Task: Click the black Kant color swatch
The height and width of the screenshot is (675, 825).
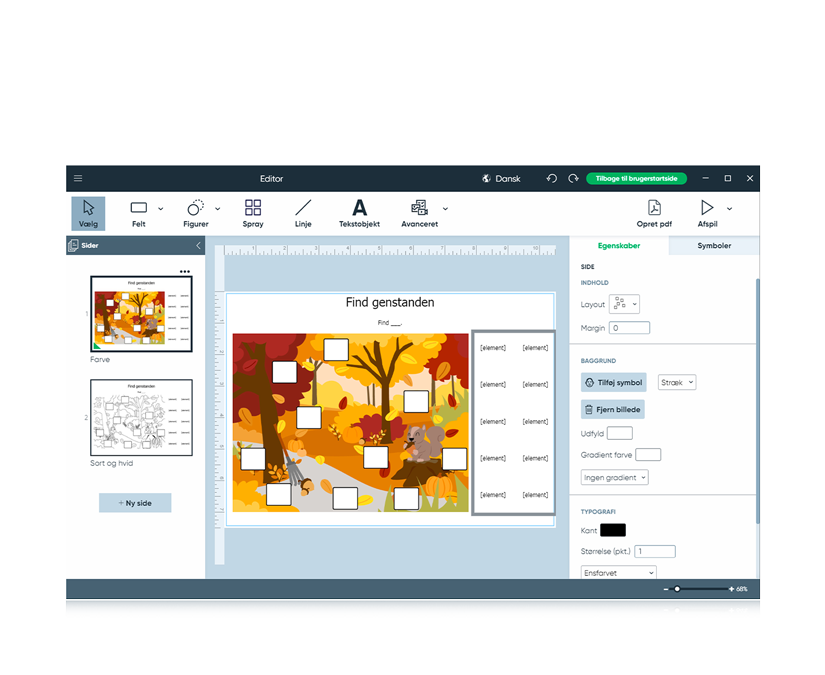Action: (613, 530)
